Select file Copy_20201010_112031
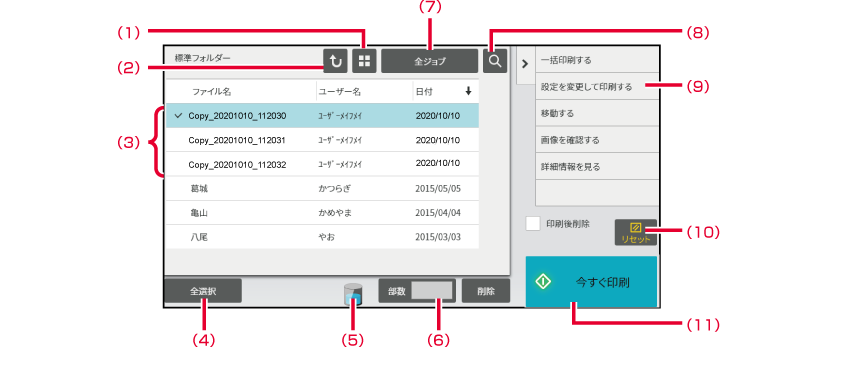Screen dimensions: 842x385 click(322, 140)
